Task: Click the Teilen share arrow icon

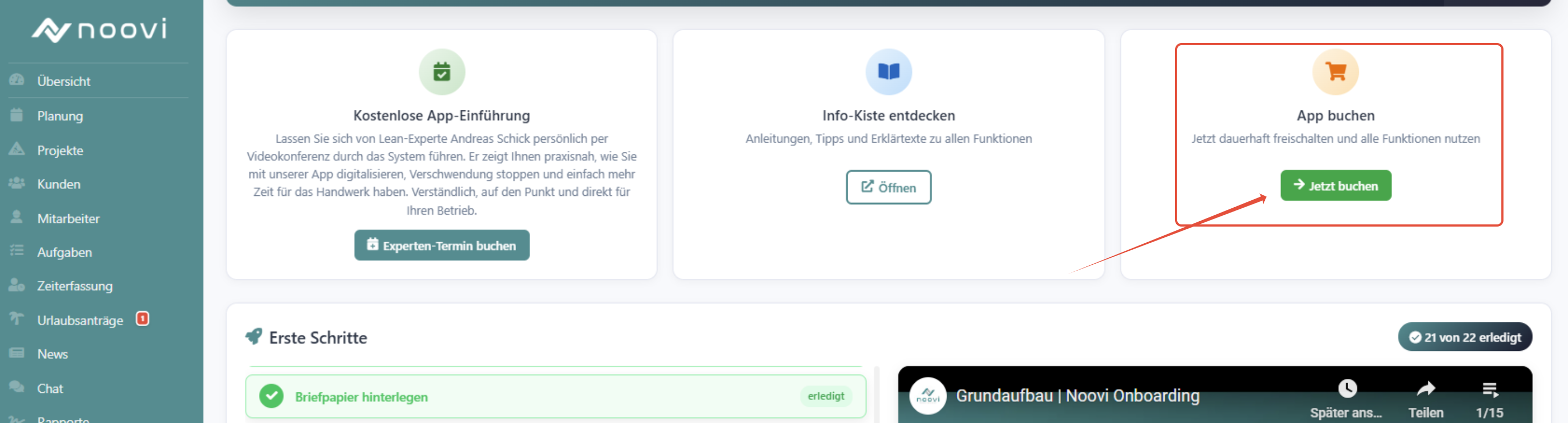Action: coord(1426,388)
